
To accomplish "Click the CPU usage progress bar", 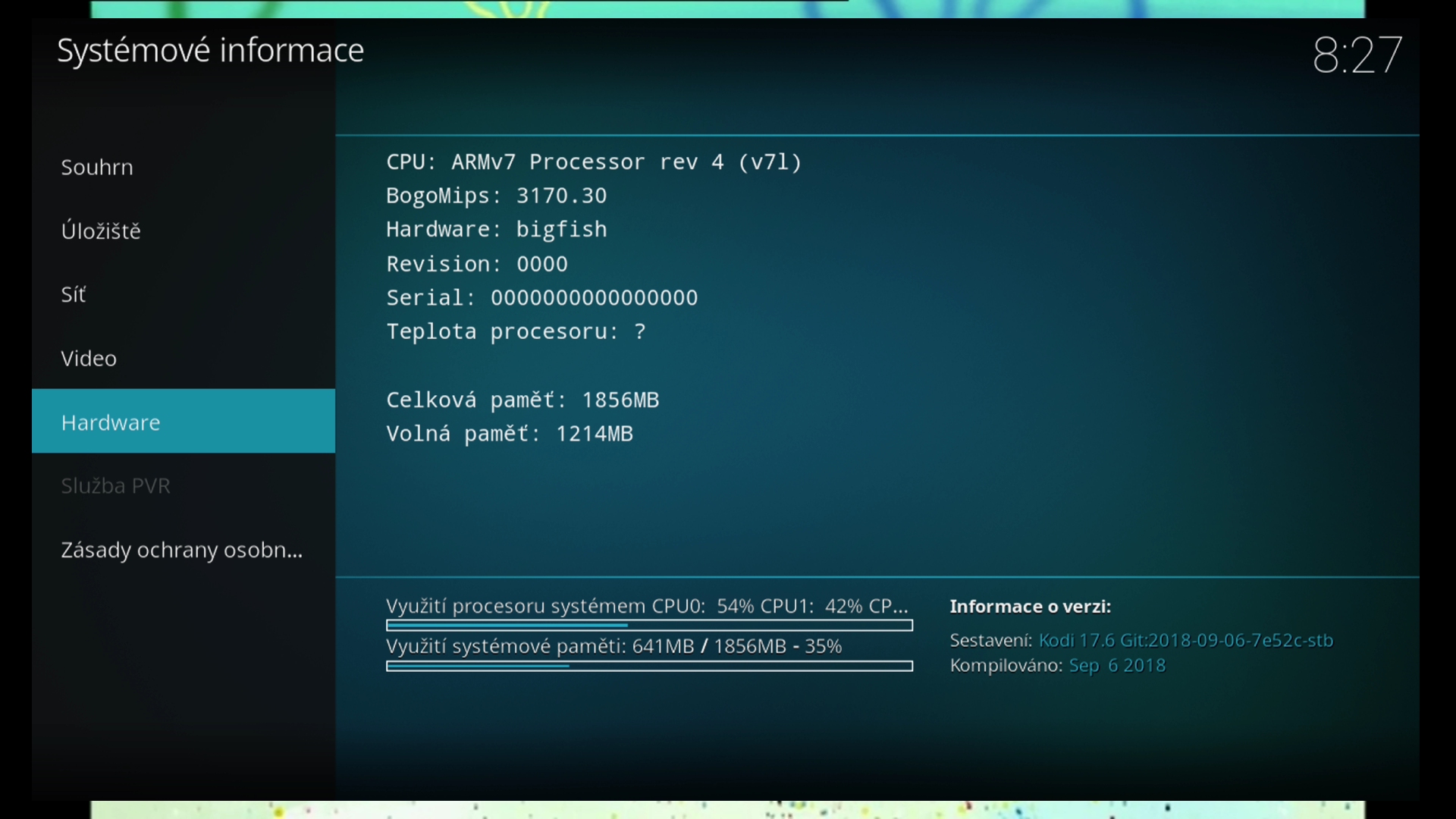I will [x=649, y=626].
